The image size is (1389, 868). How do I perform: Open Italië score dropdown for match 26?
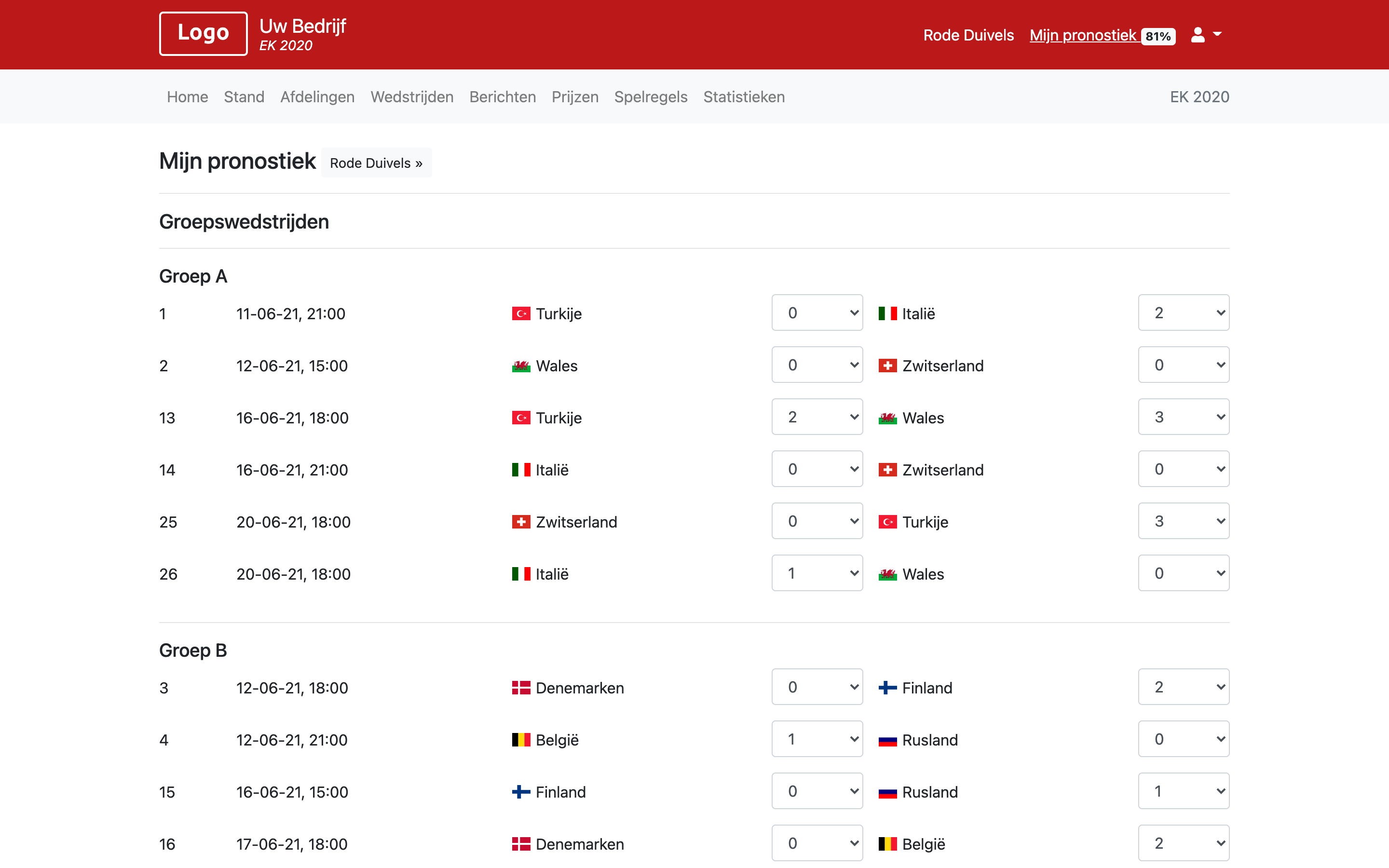(x=817, y=573)
